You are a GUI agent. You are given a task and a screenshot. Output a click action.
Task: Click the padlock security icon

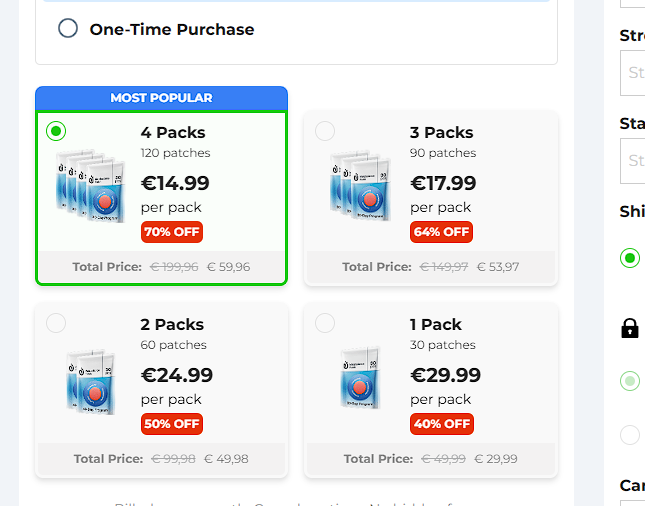630,328
